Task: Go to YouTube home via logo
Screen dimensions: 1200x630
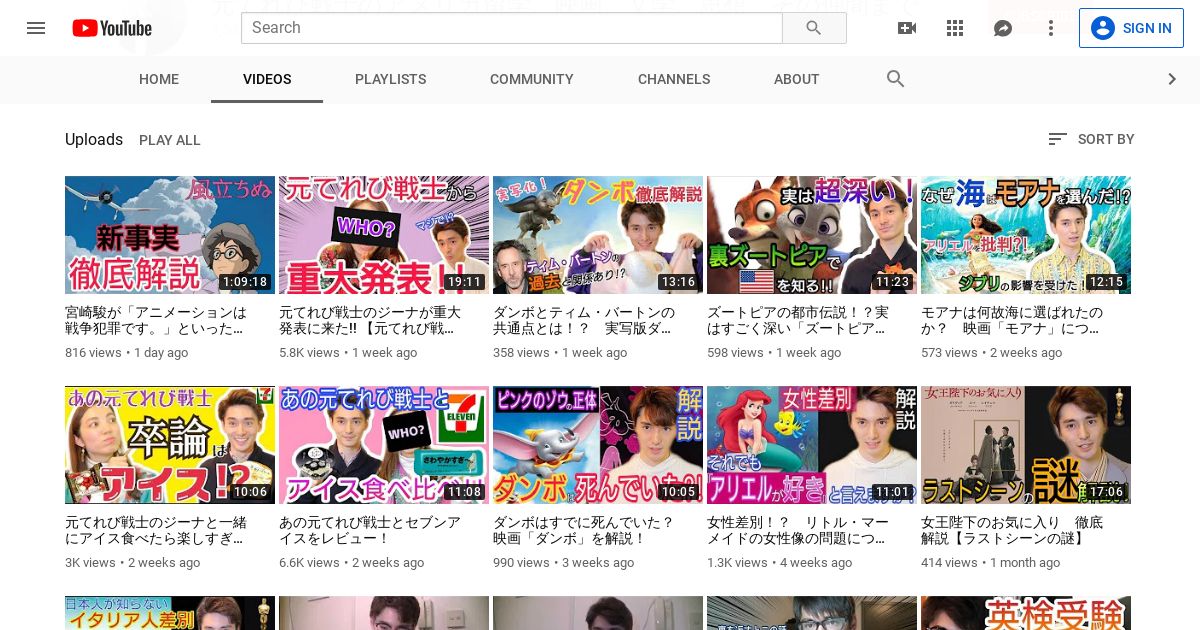Action: tap(112, 28)
